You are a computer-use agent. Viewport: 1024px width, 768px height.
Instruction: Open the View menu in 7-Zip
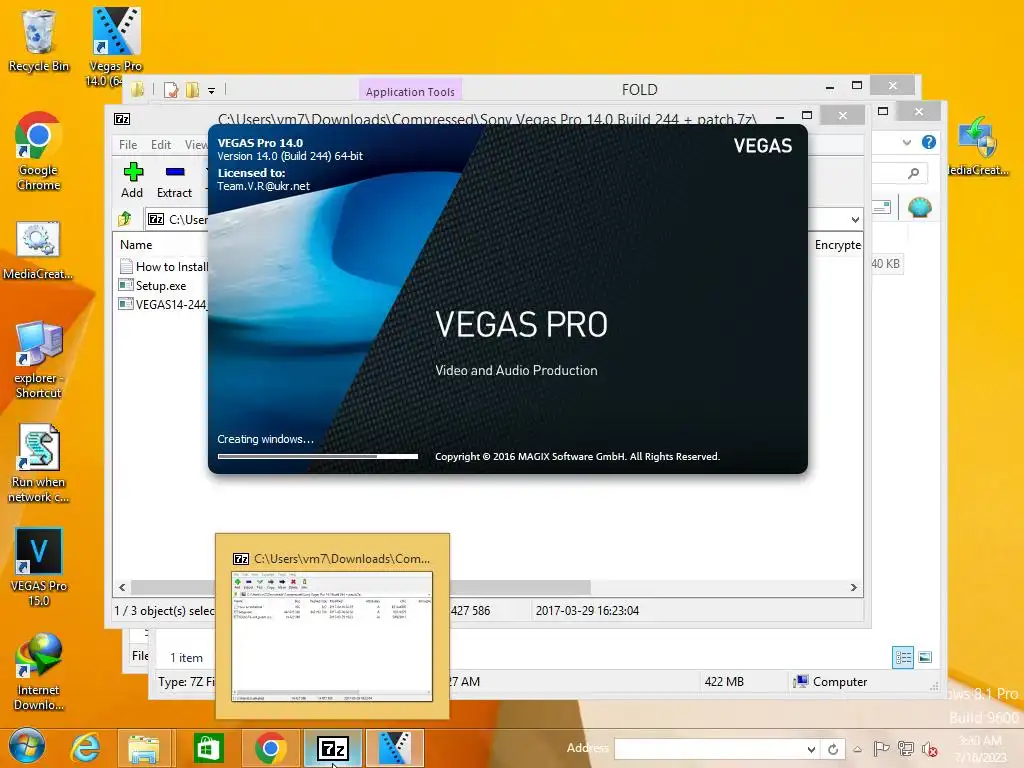(x=195, y=144)
